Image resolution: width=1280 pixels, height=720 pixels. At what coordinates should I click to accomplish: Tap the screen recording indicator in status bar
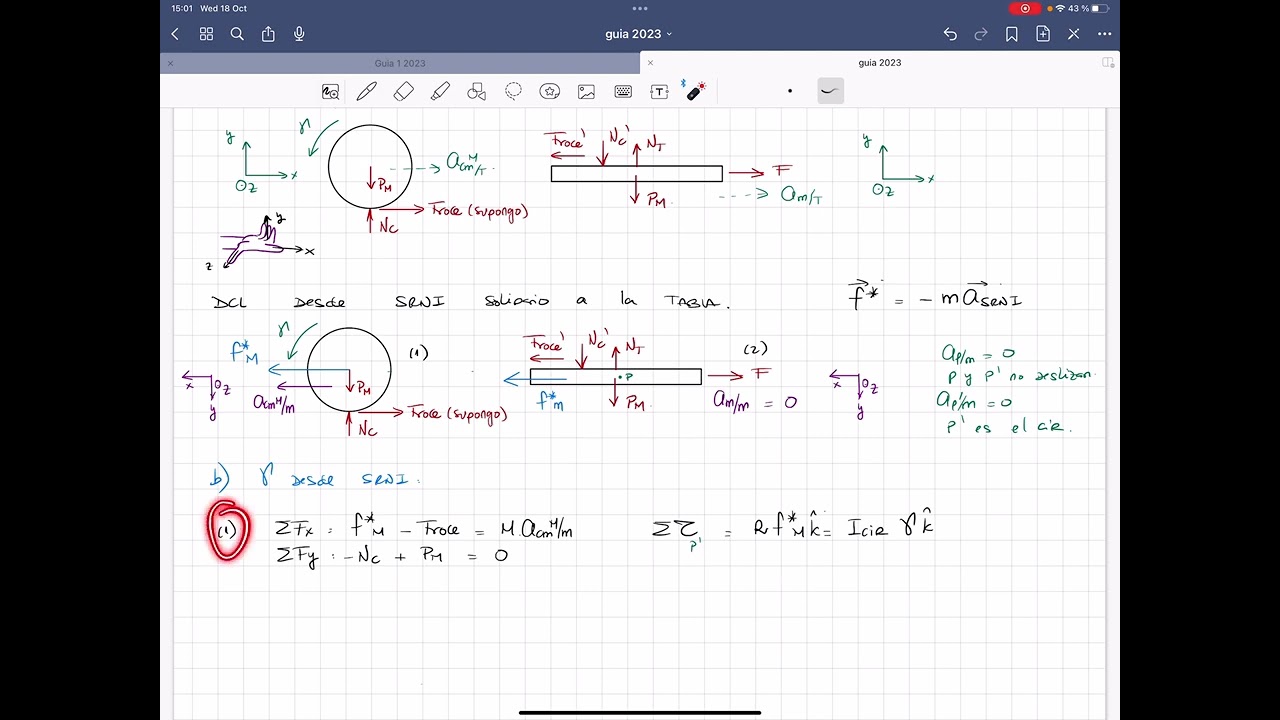pos(1024,8)
